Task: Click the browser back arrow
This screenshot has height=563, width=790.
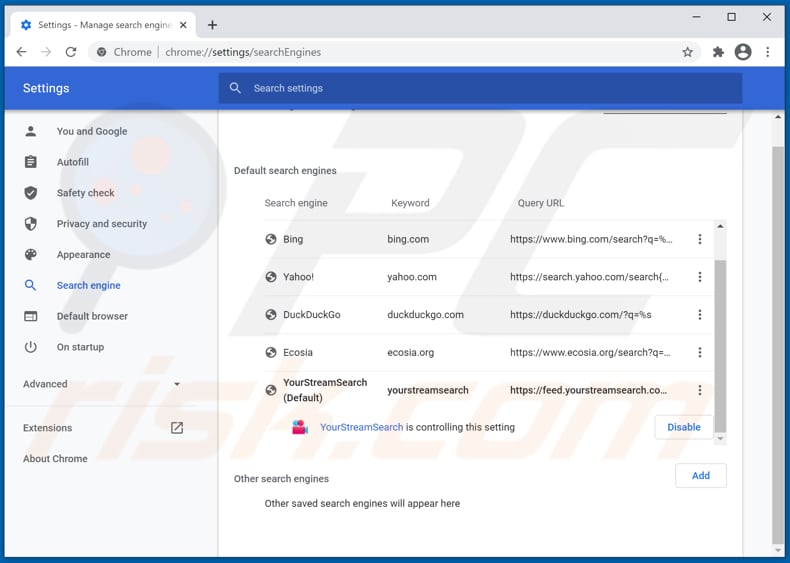Action: (22, 52)
